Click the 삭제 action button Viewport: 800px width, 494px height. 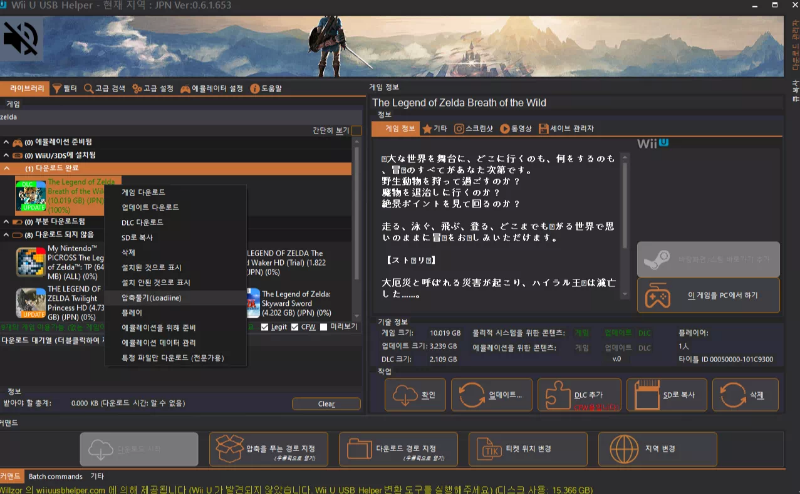[745, 395]
